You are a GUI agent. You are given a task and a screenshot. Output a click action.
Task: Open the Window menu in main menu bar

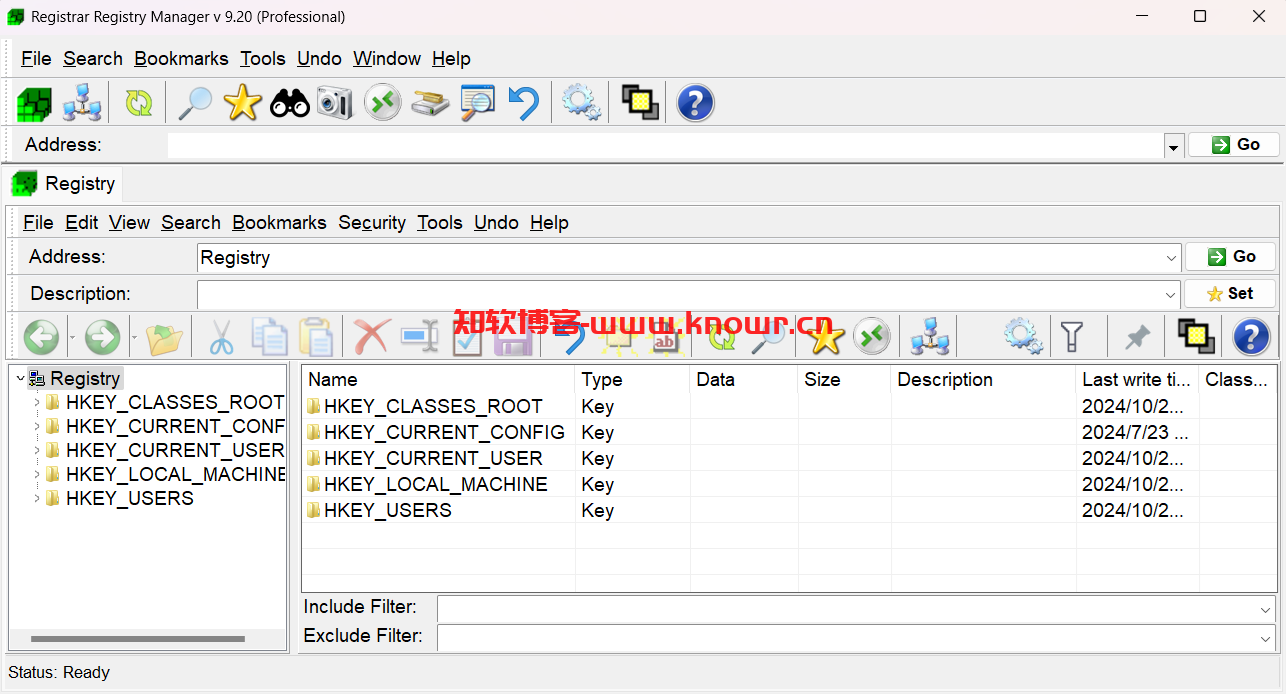[386, 59]
